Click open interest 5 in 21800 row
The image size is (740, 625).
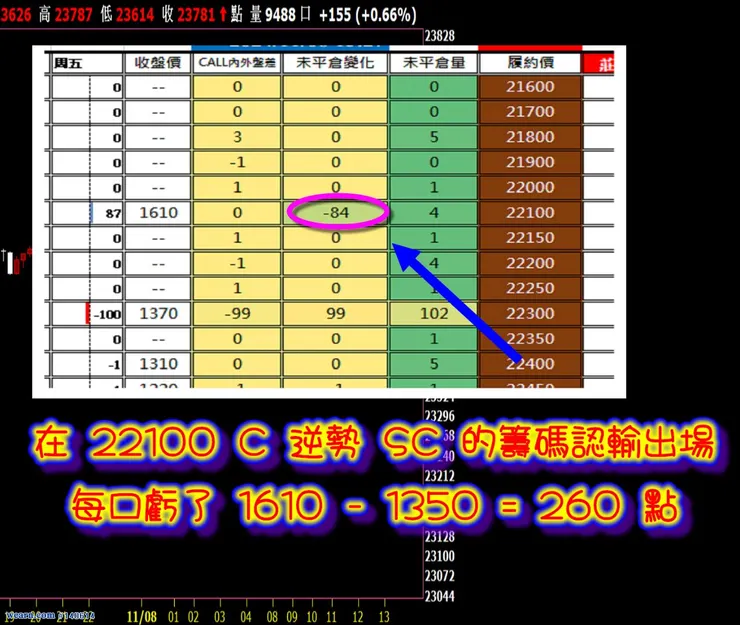click(x=434, y=137)
